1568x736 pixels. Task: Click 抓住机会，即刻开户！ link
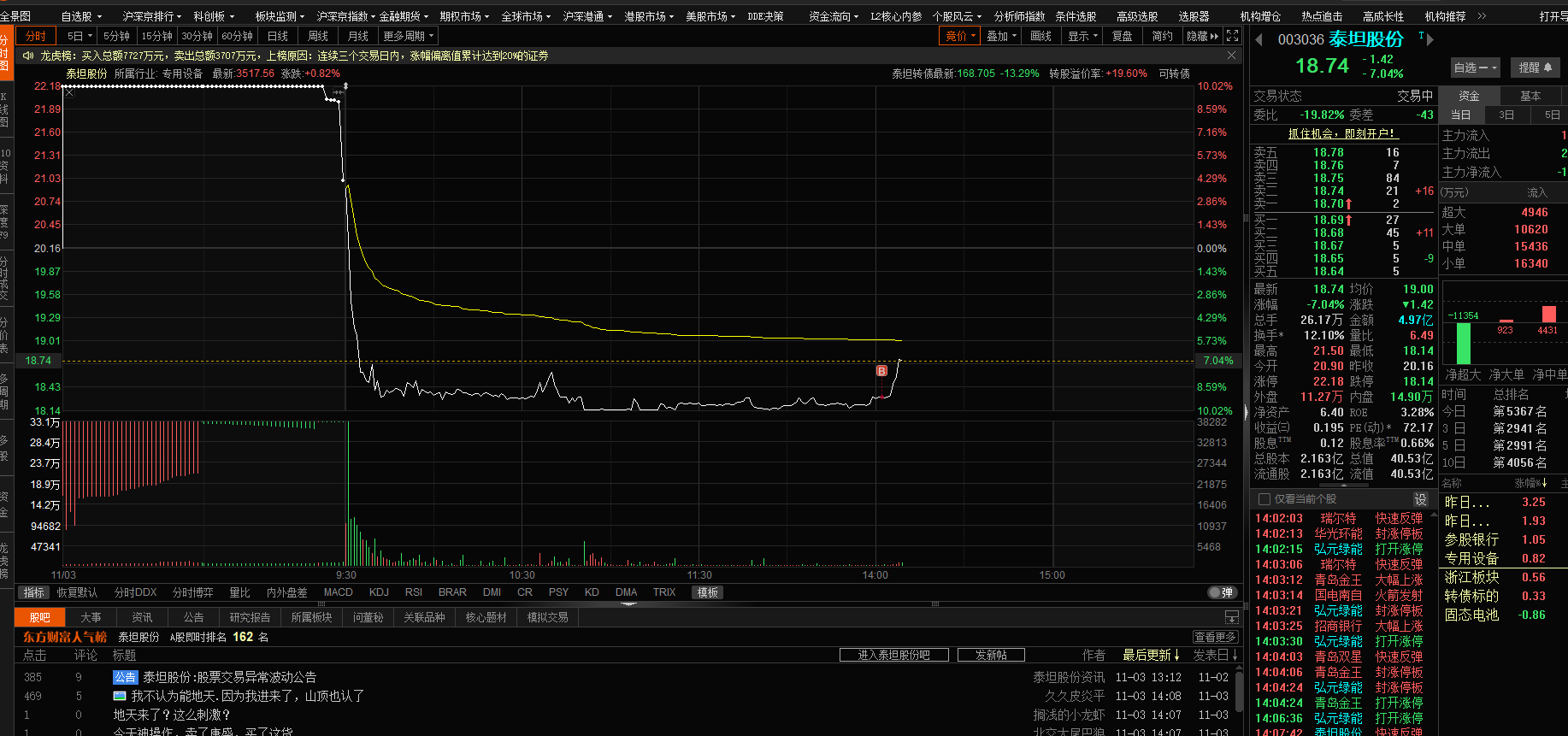(1342, 134)
